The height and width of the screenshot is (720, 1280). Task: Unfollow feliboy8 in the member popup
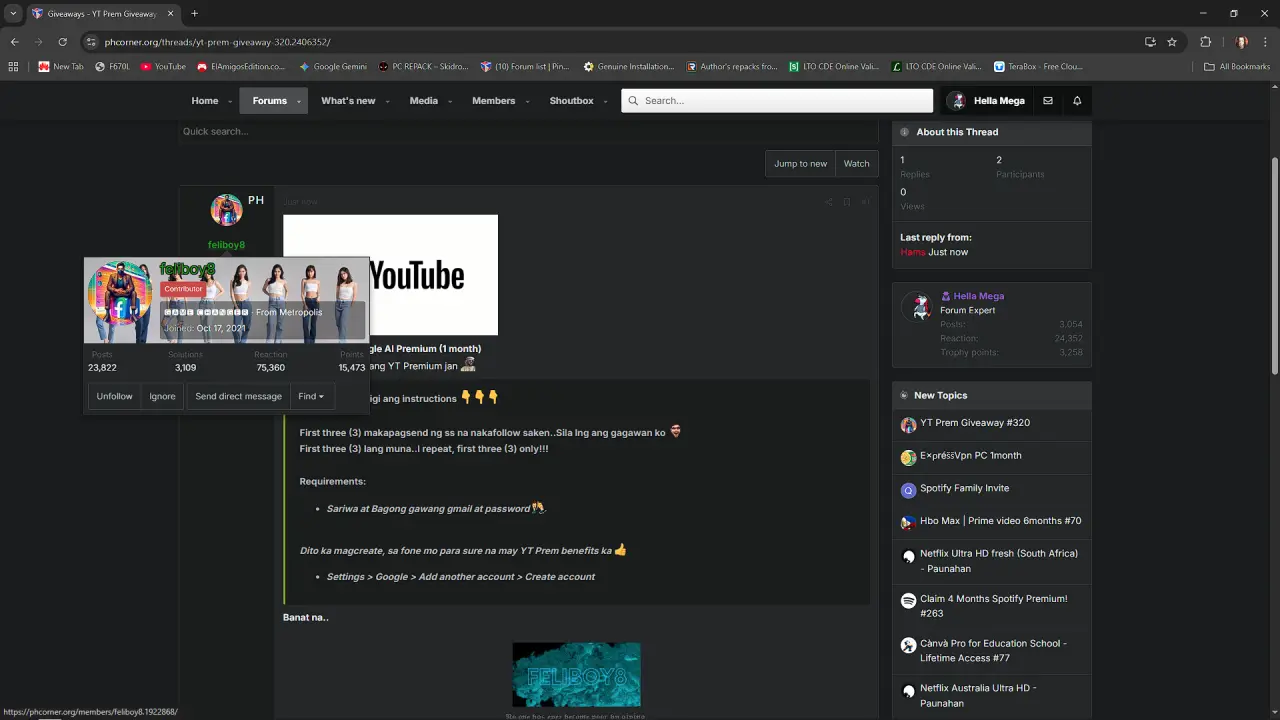pyautogui.click(x=114, y=396)
